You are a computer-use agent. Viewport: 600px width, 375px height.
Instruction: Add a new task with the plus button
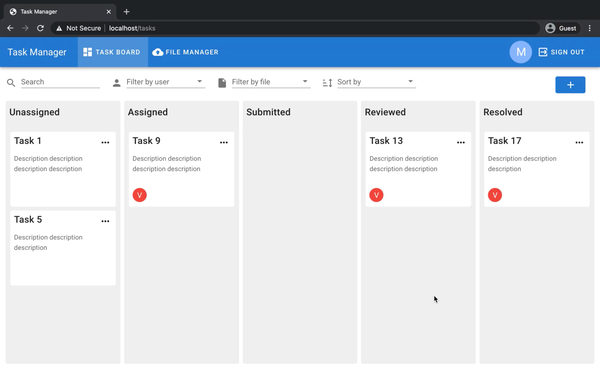(x=570, y=85)
